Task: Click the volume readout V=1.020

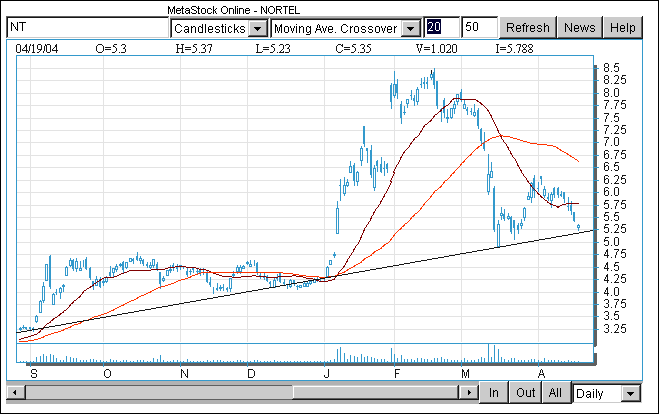Action: pyautogui.click(x=437, y=49)
